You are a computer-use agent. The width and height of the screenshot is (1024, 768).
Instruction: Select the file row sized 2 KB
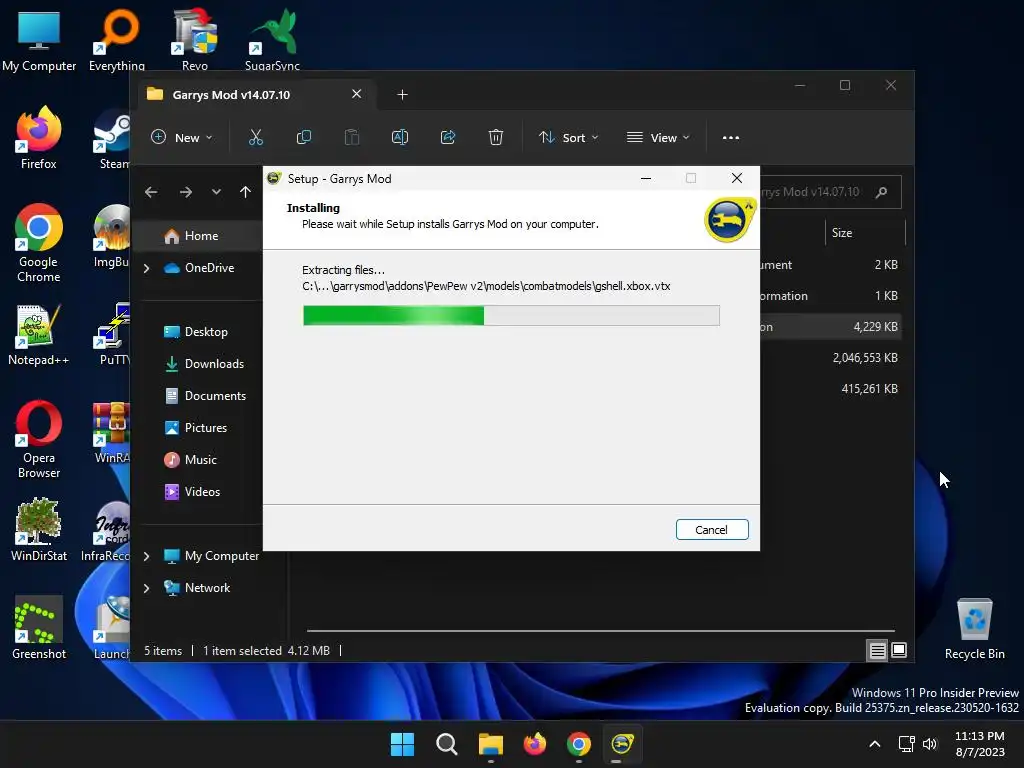831,265
